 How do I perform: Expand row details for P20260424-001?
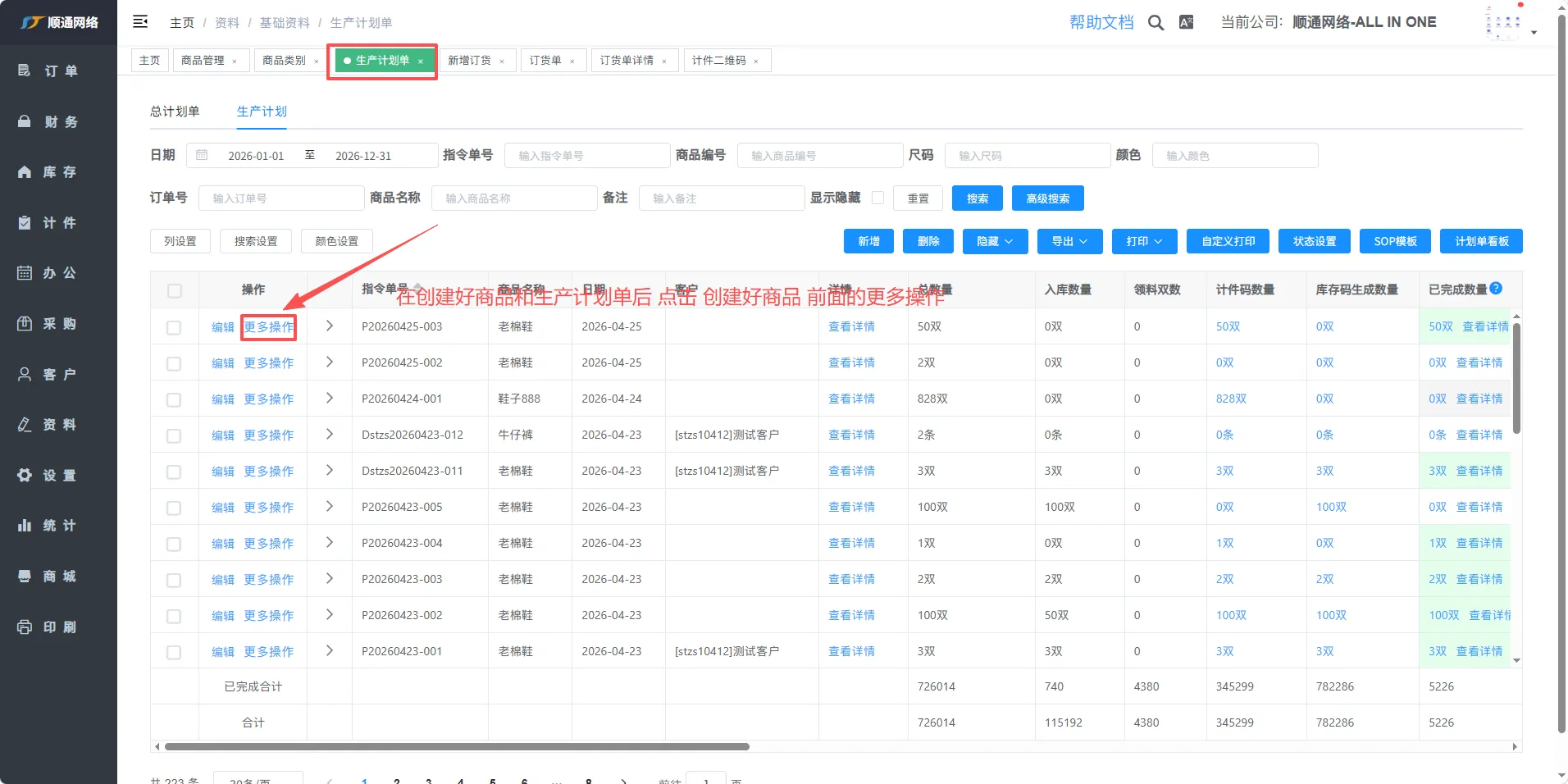[330, 399]
